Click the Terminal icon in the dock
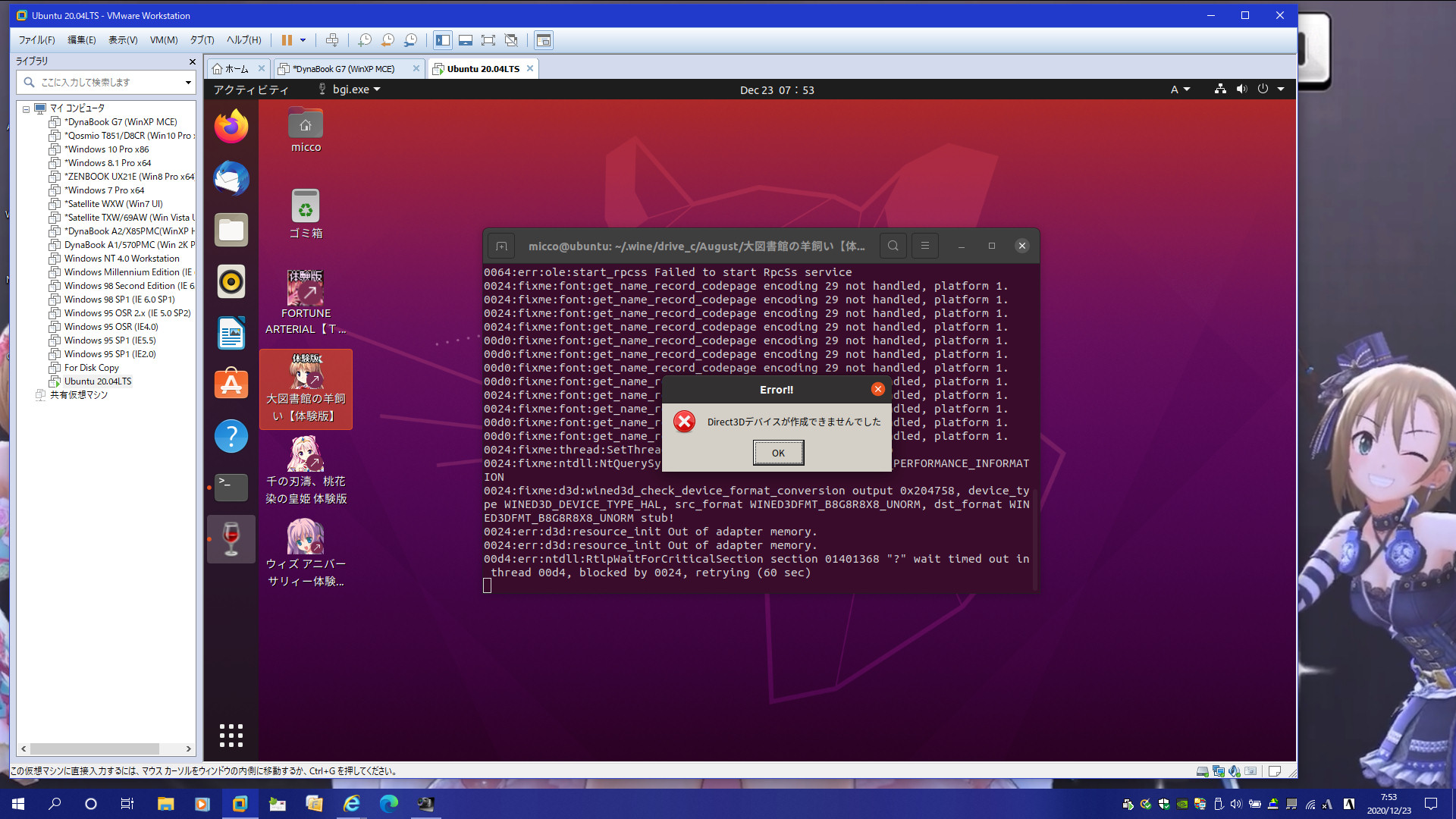The image size is (1456, 819). point(231,487)
